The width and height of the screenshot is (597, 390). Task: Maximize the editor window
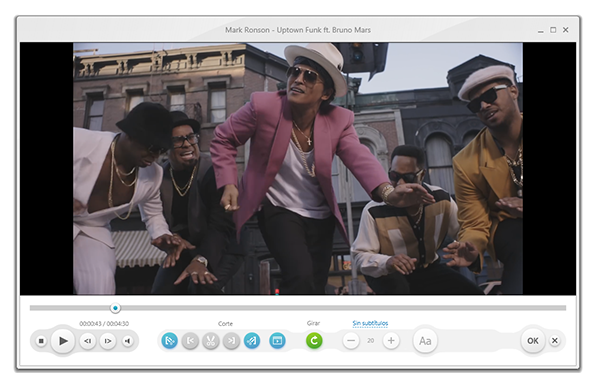553,30
